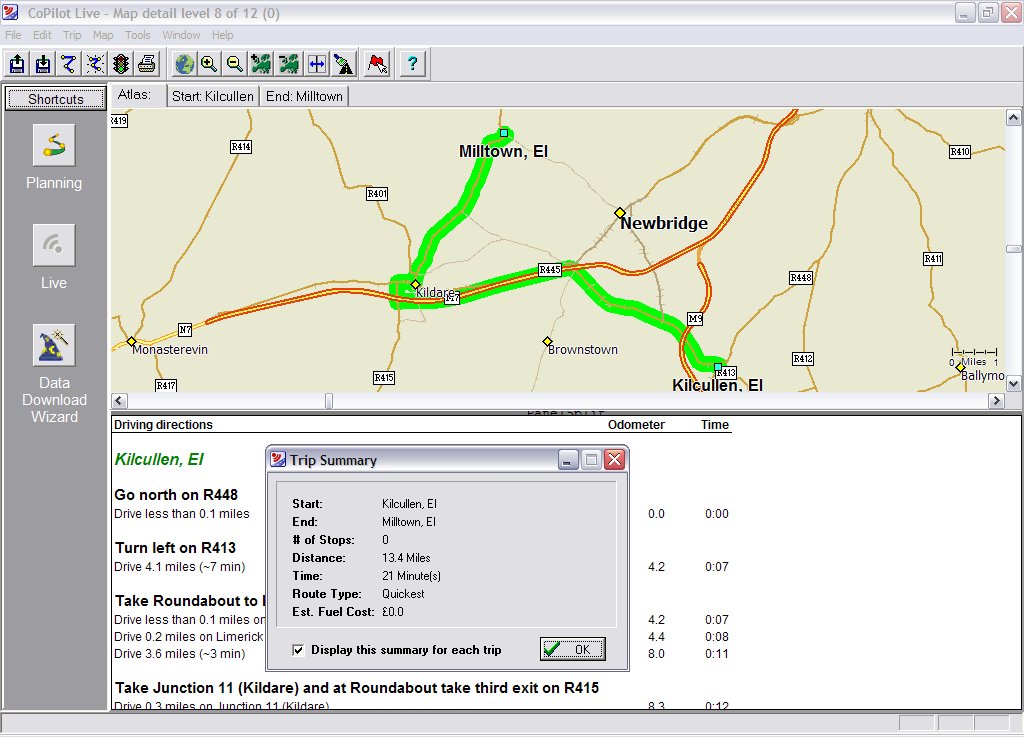Screen dimensions: 1024x737
Task: Click the increase map detail icon
Action: [261, 64]
